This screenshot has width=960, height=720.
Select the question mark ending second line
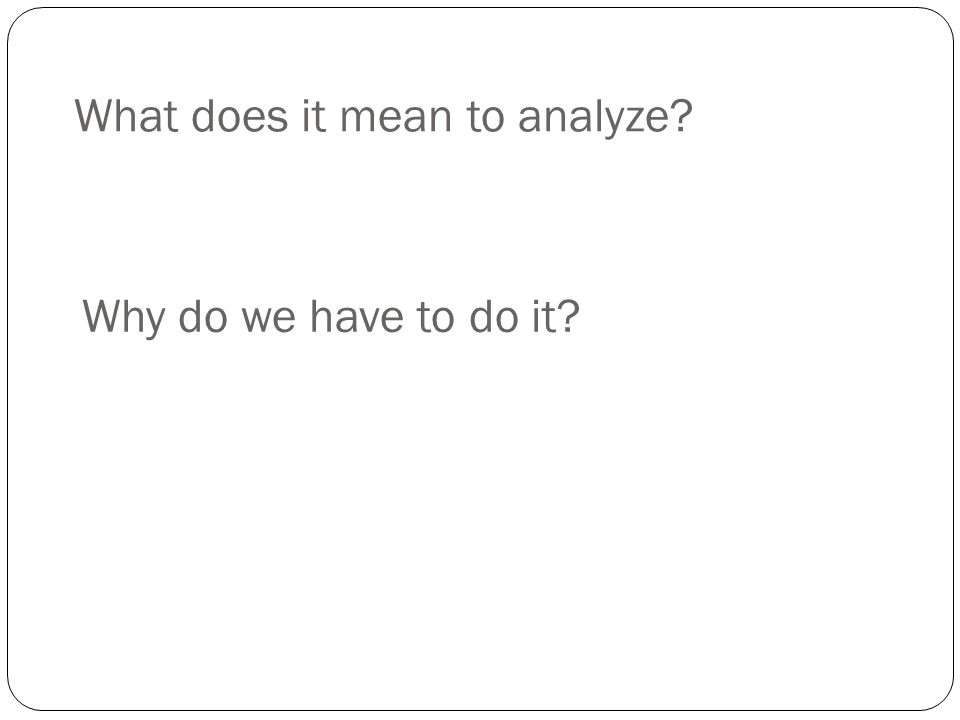coord(569,317)
